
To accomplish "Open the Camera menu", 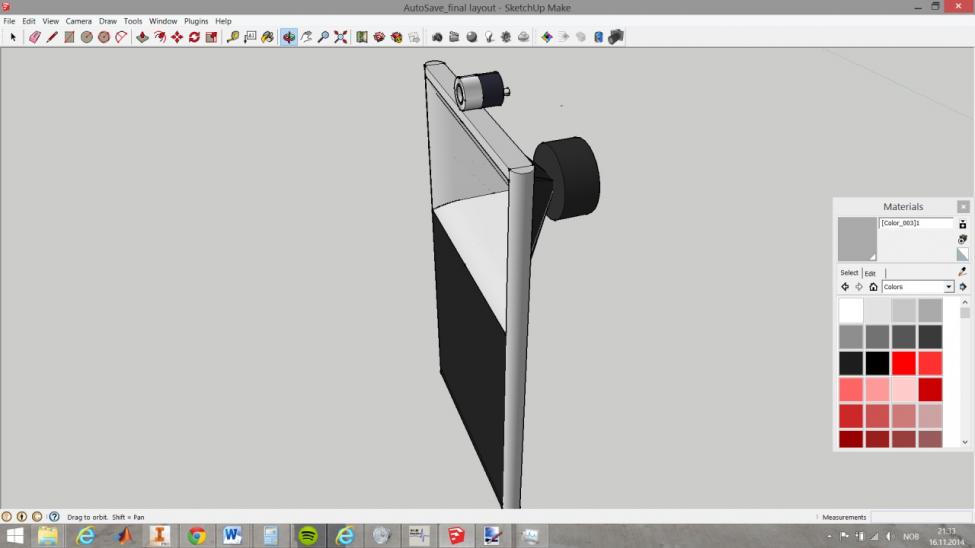I will click(x=79, y=21).
